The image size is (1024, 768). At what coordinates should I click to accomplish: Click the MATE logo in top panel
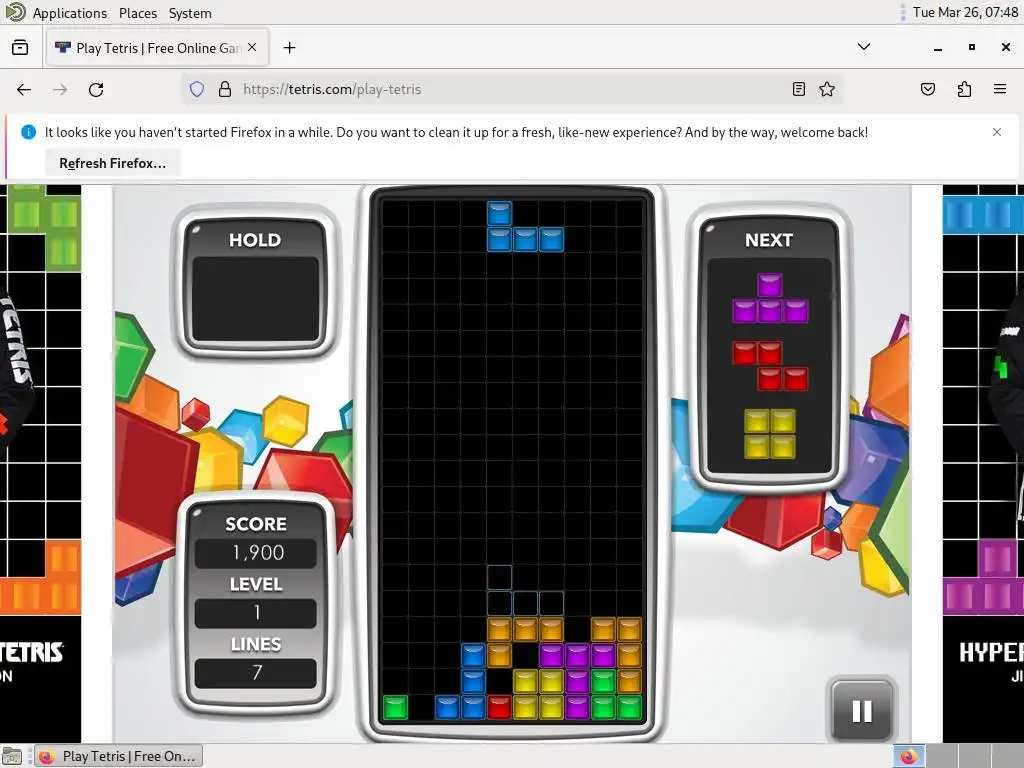point(15,12)
